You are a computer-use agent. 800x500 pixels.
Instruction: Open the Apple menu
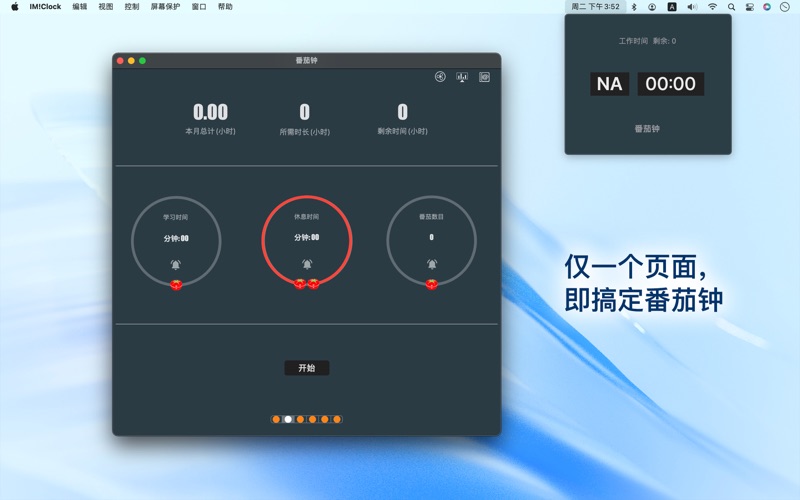(x=15, y=7)
